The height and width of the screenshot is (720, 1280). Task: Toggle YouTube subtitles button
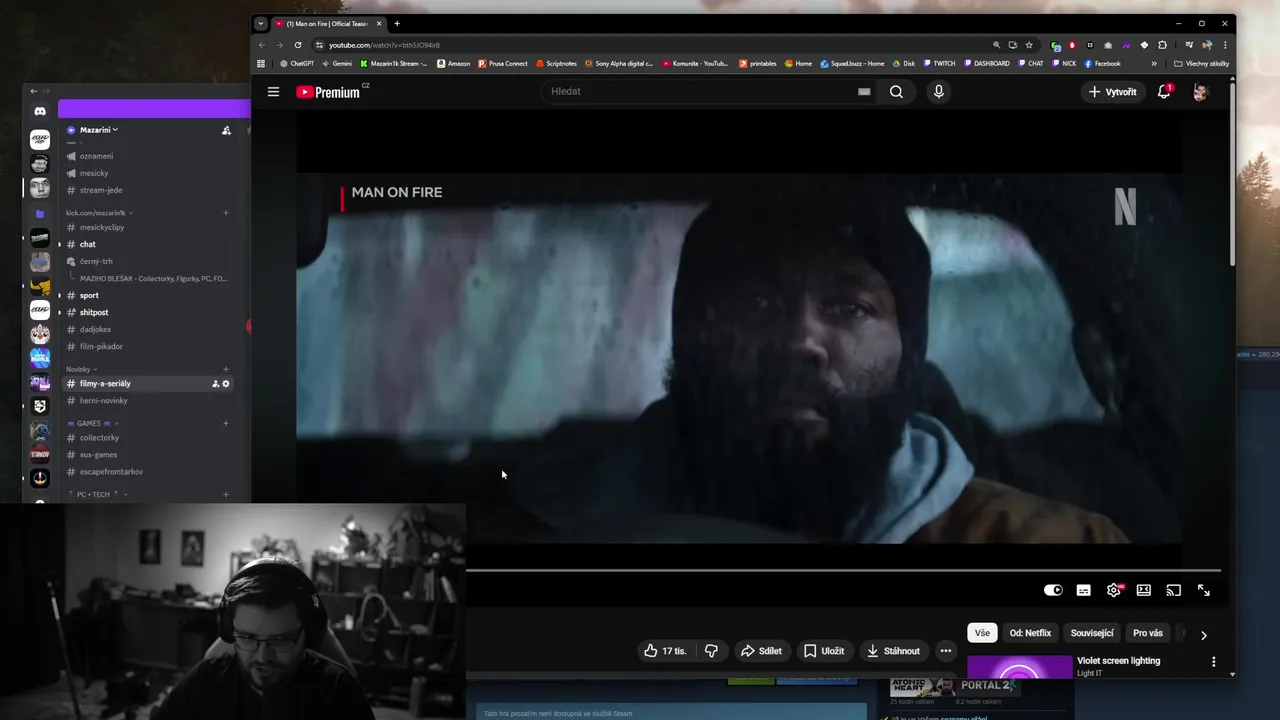click(x=1083, y=591)
